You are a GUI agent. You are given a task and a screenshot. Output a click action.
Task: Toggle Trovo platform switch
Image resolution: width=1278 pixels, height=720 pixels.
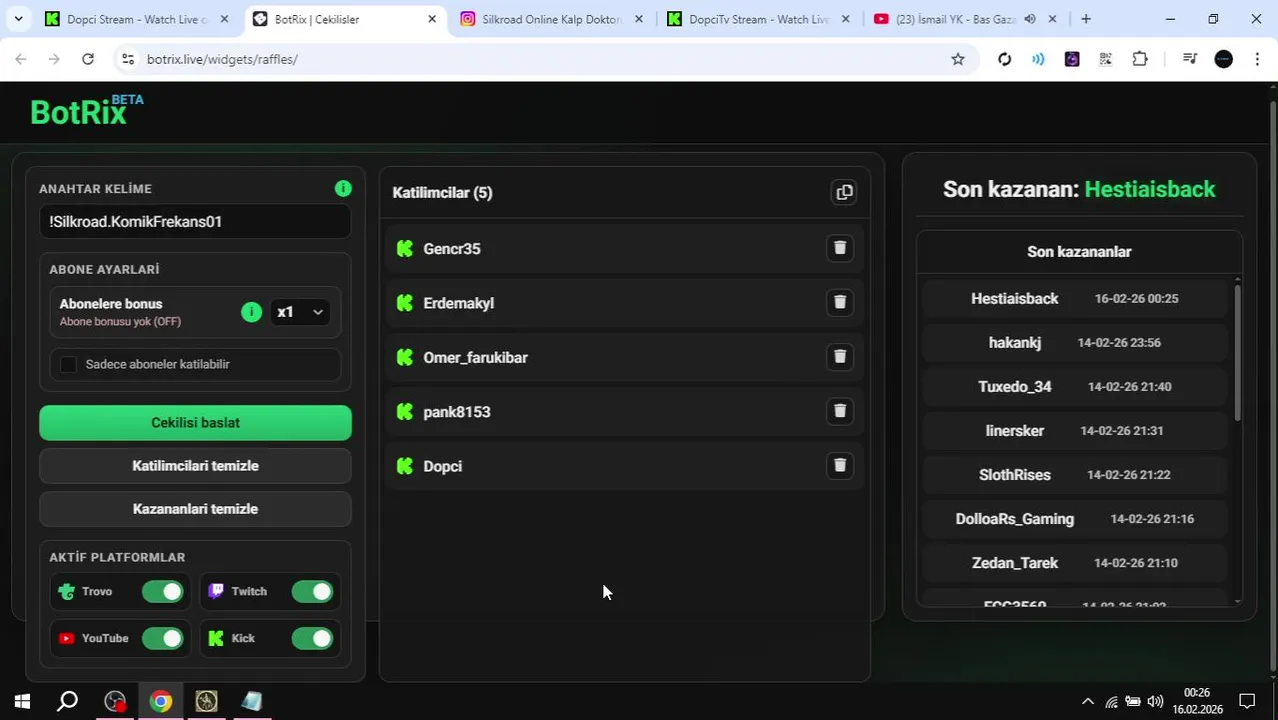point(162,592)
